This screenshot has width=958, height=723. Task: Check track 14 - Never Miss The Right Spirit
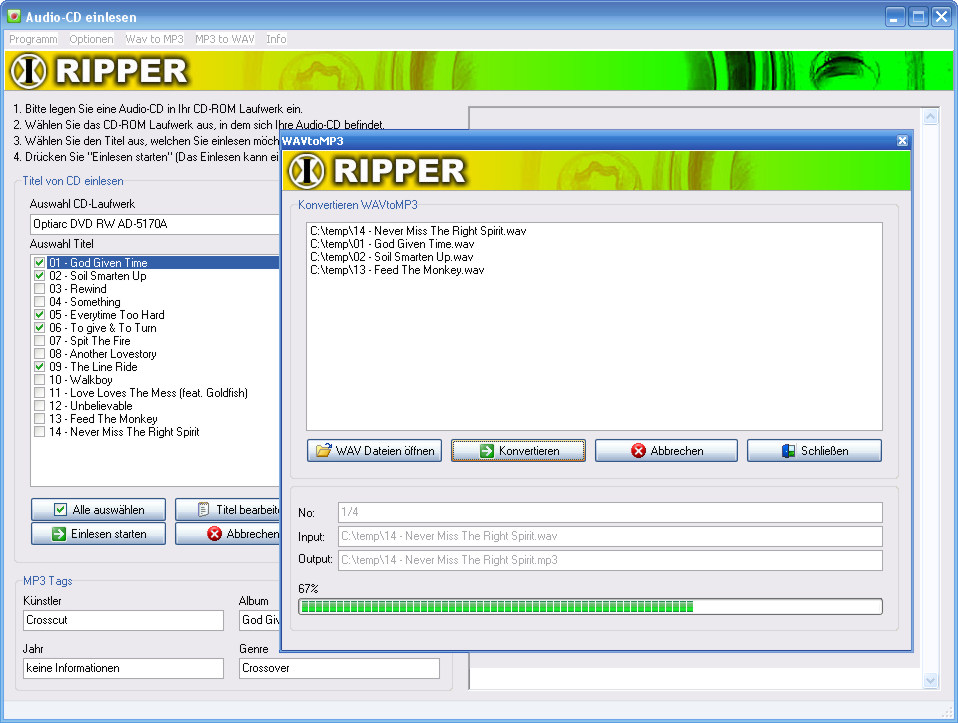(39, 431)
